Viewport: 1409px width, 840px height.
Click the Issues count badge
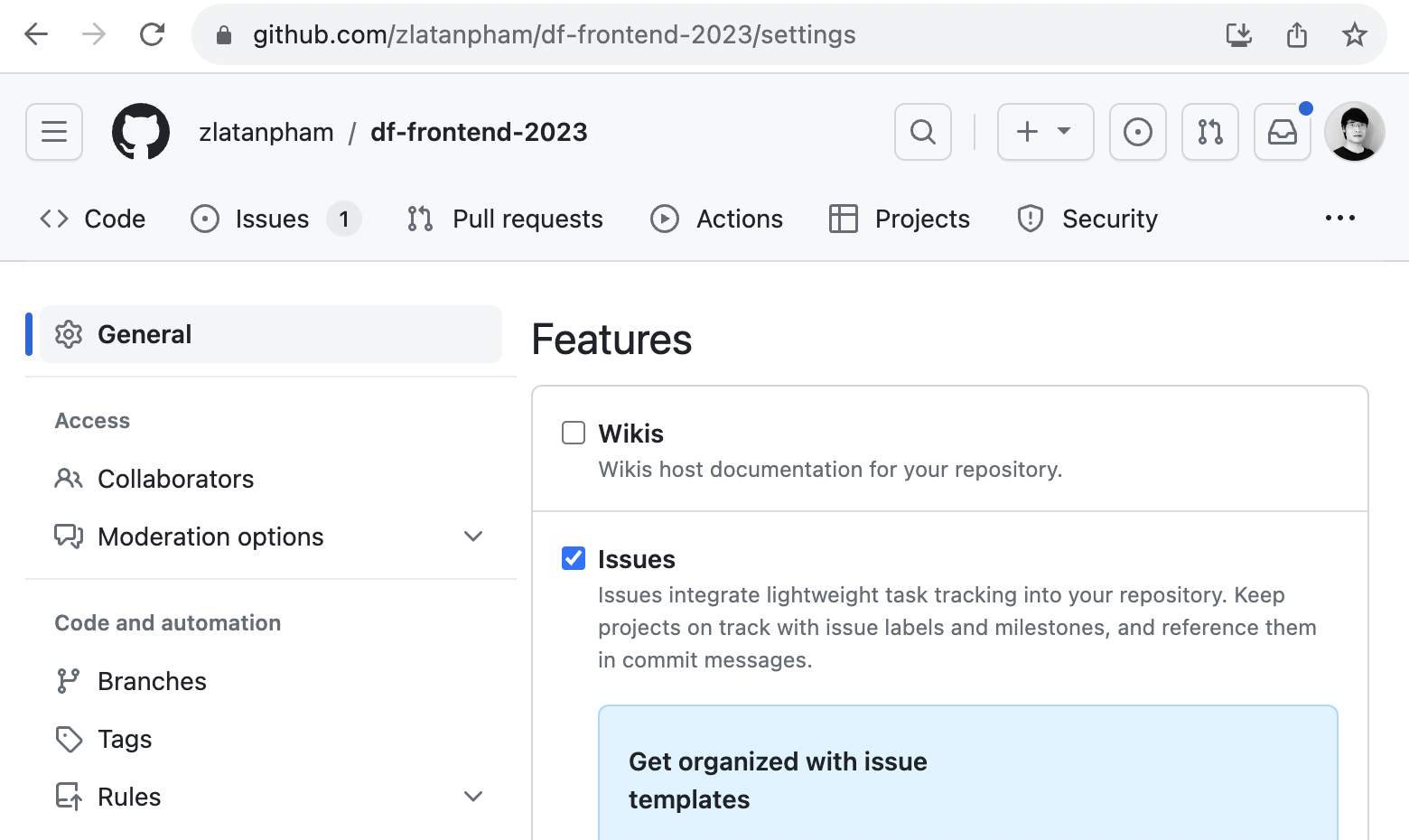[344, 219]
